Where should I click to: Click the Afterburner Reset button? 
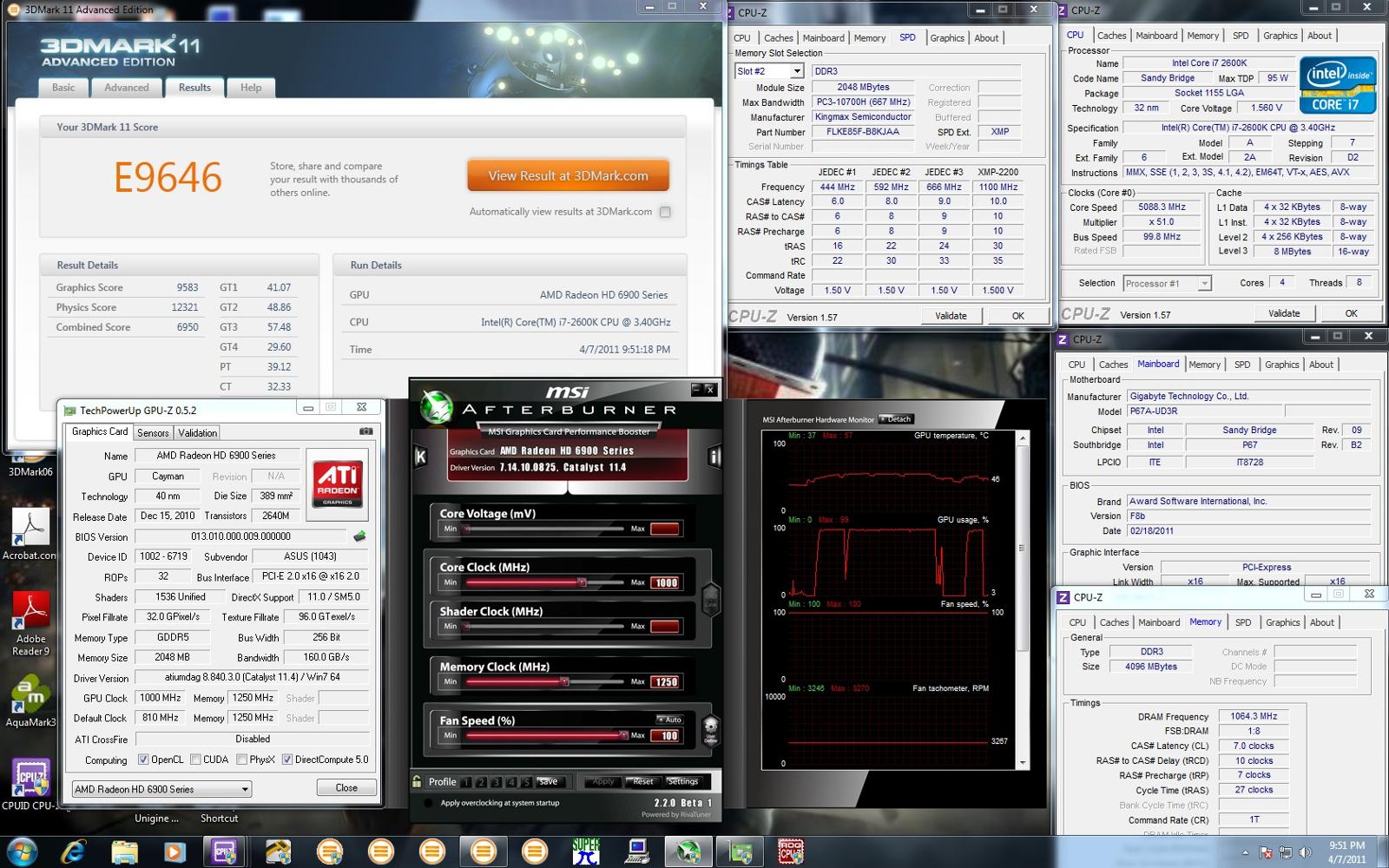642,781
